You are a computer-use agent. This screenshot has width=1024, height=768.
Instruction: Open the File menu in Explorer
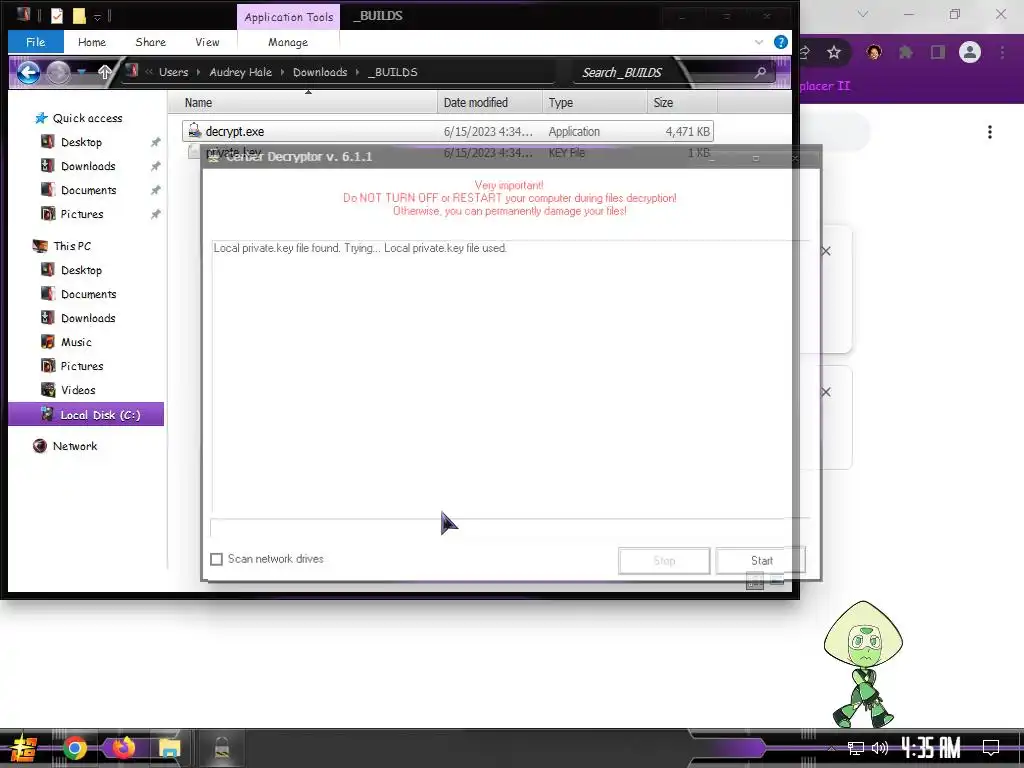(x=36, y=42)
